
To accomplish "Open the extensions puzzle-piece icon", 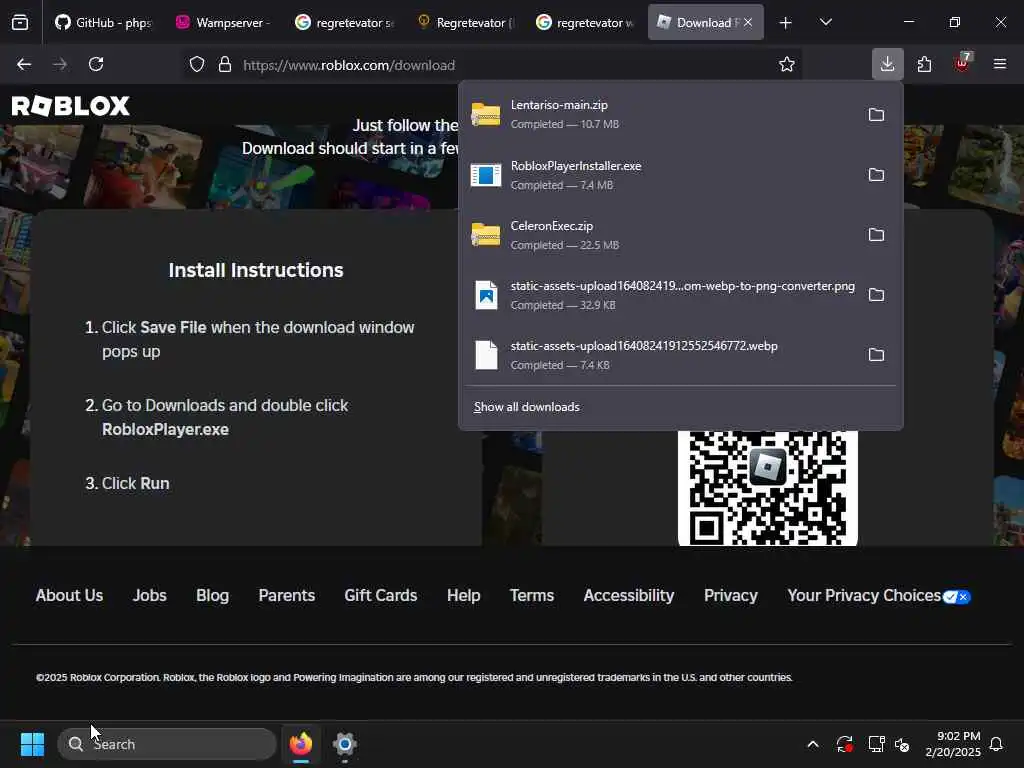I will coord(924,64).
